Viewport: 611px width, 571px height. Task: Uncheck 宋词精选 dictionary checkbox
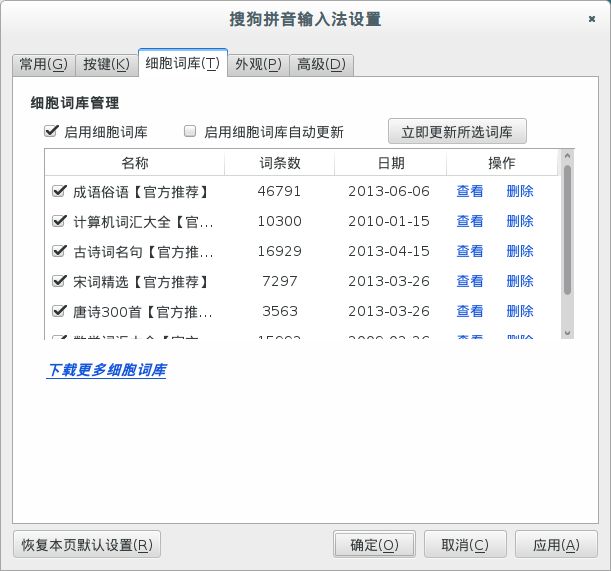pyautogui.click(x=59, y=281)
